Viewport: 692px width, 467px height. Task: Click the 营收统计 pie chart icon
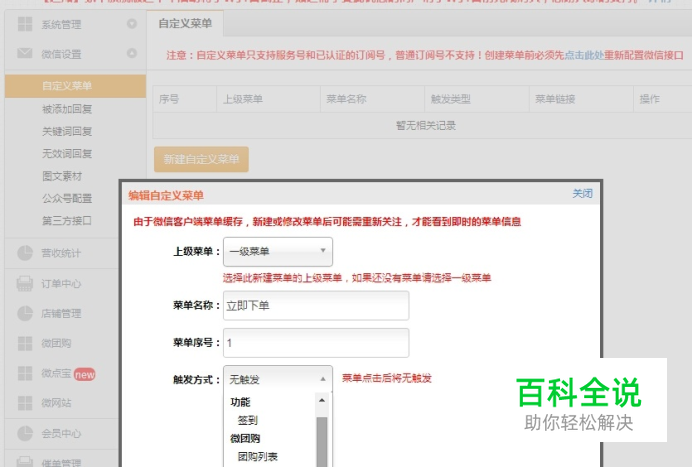(25, 253)
